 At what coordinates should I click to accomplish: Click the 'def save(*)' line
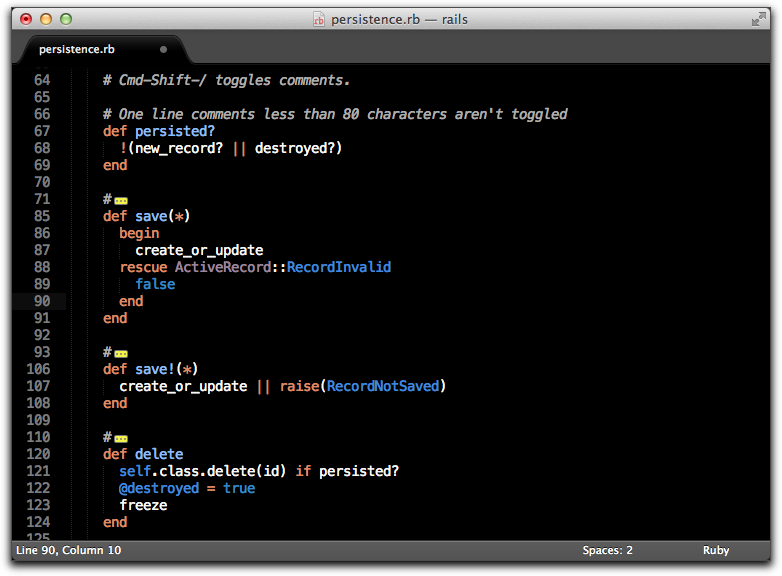pos(146,216)
